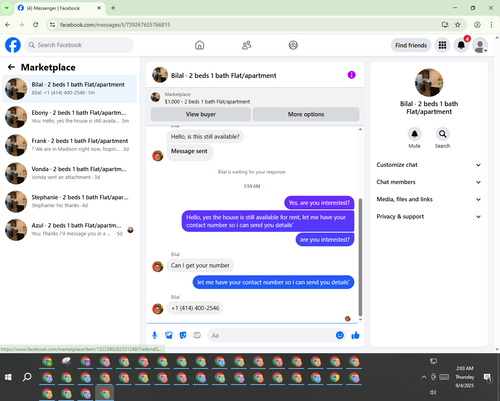500x401 pixels.
Task: Click the More options button
Action: click(306, 114)
